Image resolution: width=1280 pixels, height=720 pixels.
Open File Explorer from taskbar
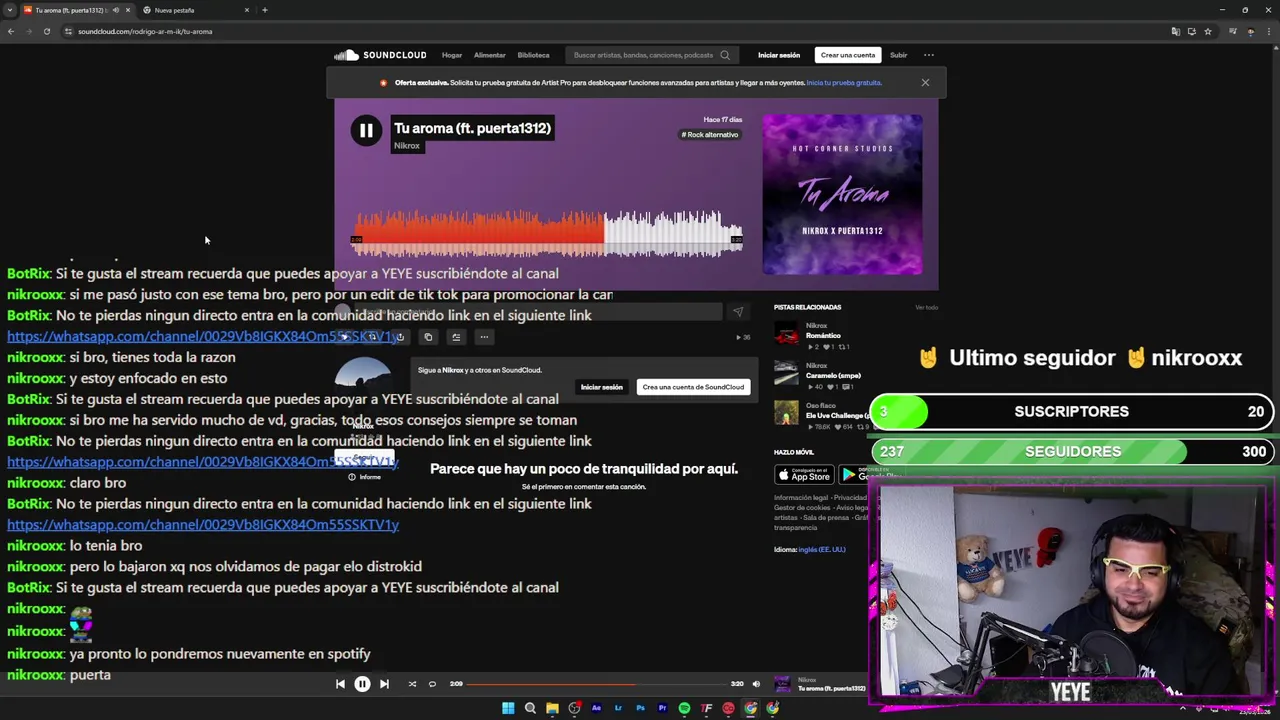(552, 708)
